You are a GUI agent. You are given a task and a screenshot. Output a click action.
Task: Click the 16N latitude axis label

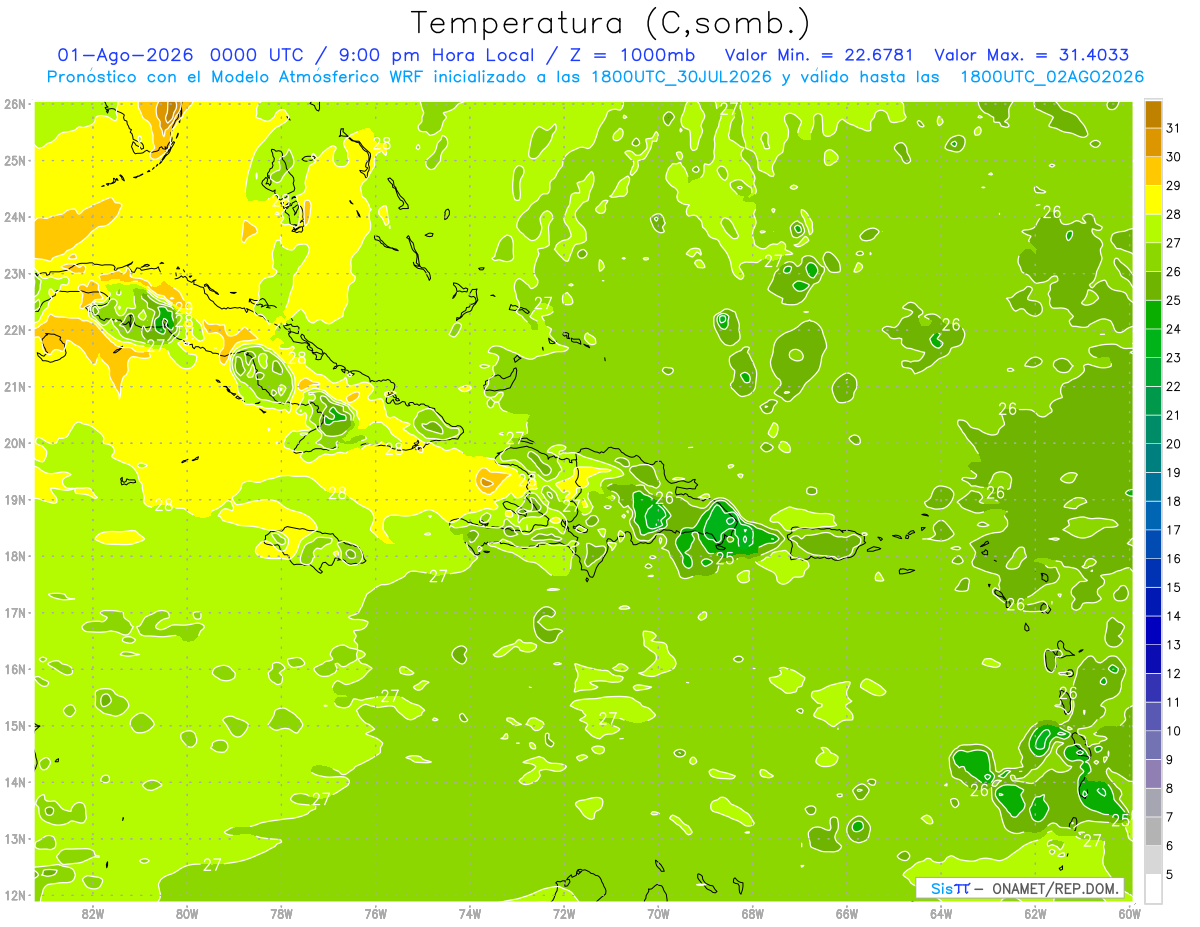15,669
